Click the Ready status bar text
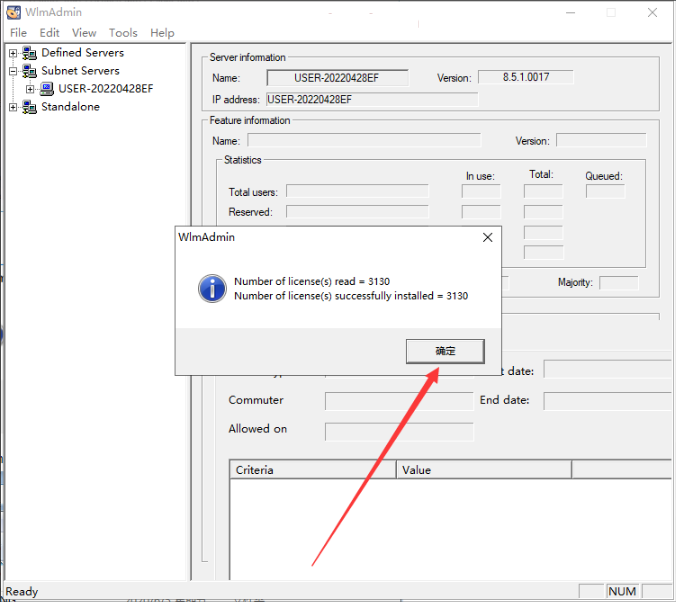 [22, 591]
